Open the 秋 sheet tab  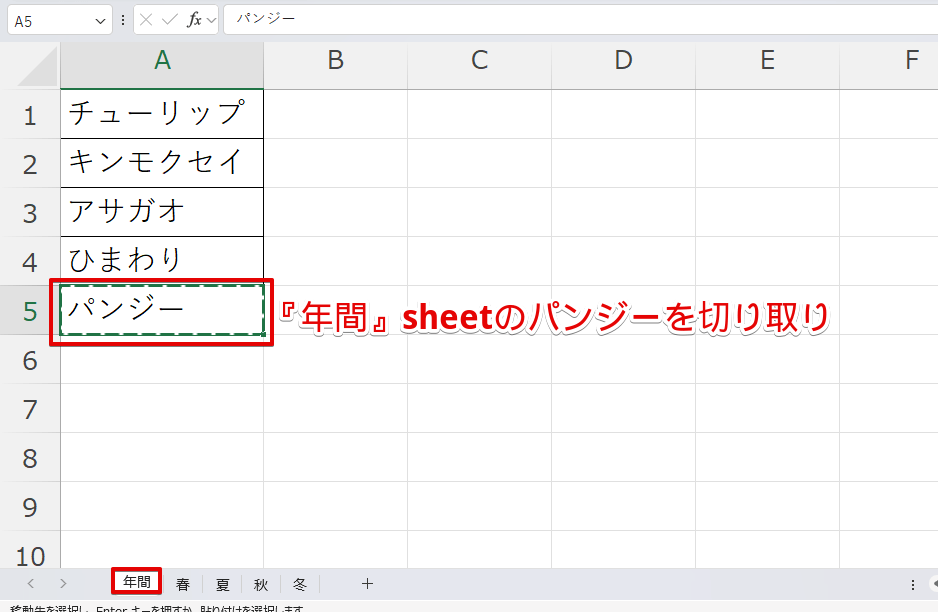click(x=261, y=585)
